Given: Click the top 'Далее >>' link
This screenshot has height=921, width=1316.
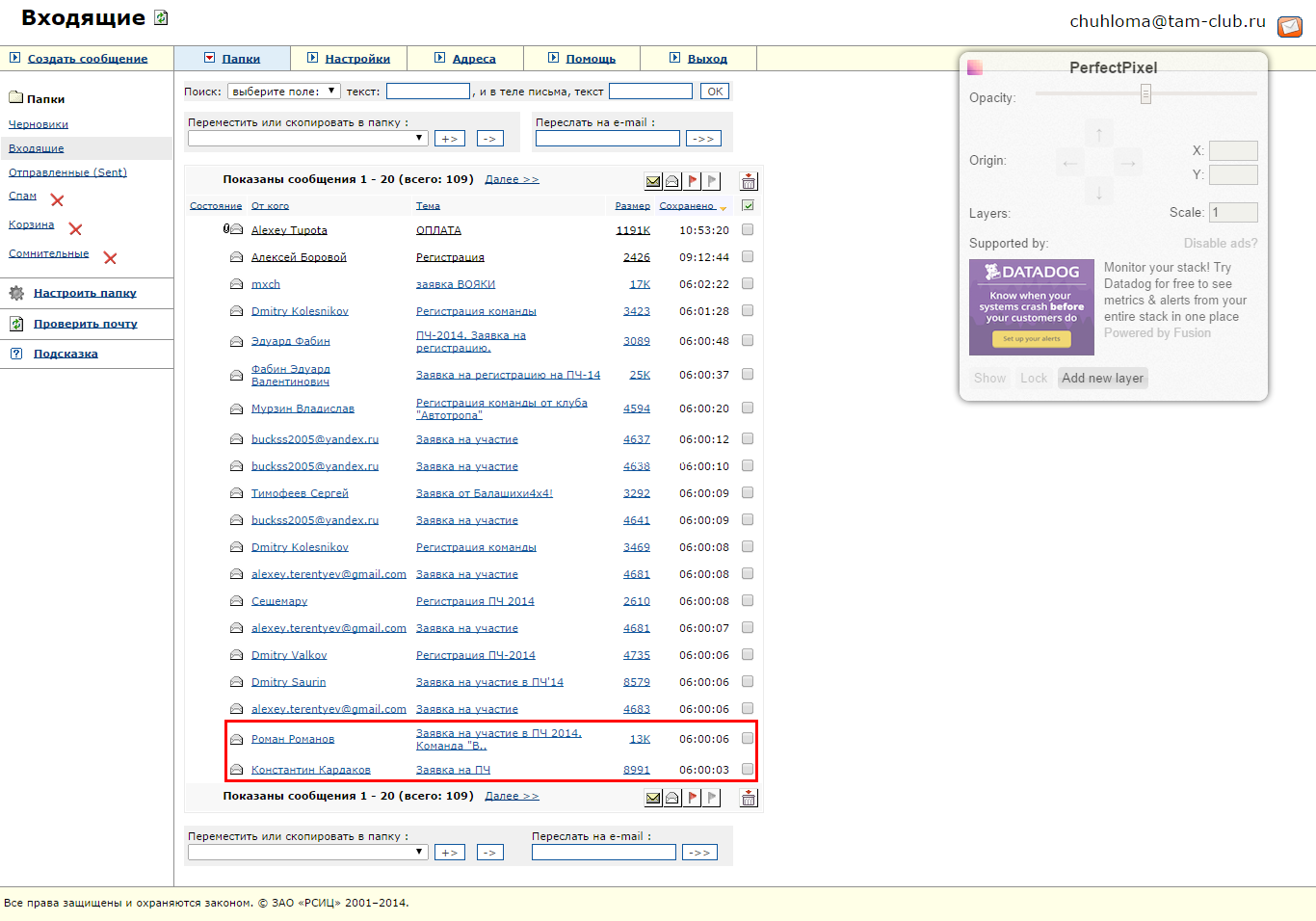Looking at the screenshot, I should (x=512, y=179).
